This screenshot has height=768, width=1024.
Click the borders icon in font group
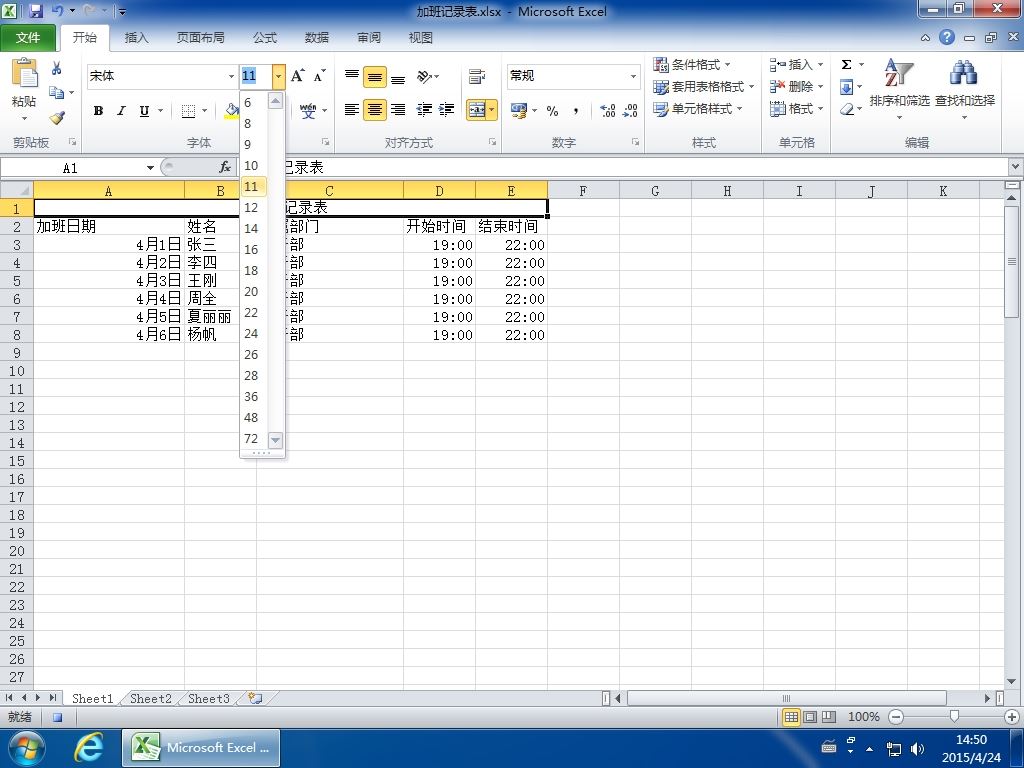189,111
